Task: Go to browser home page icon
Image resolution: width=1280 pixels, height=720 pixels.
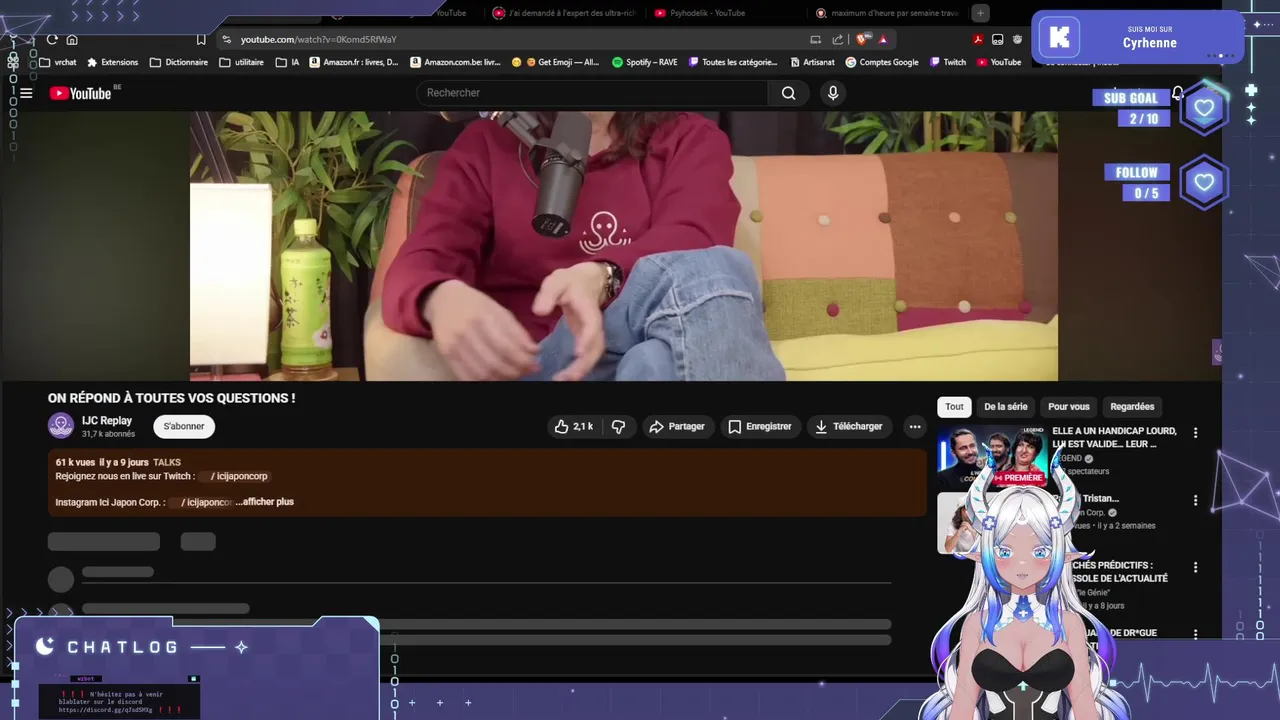Action: 72,39
